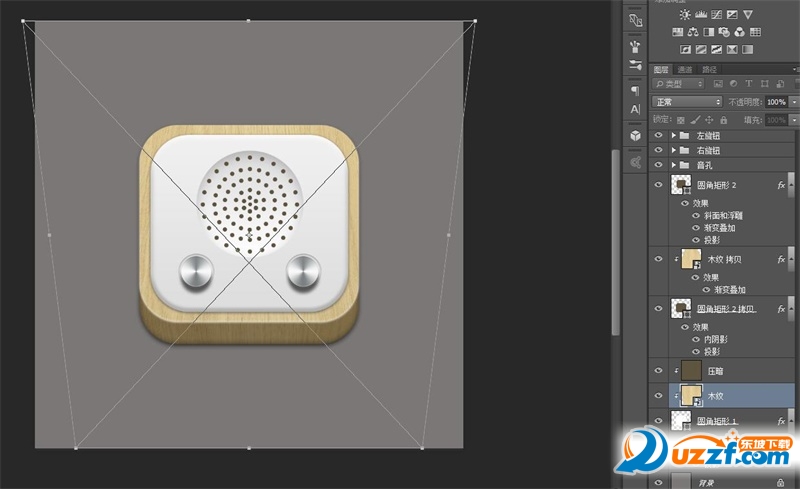The height and width of the screenshot is (489, 800).
Task: Click the 投影 effect under 圆角矩形 2
Action: (x=712, y=240)
